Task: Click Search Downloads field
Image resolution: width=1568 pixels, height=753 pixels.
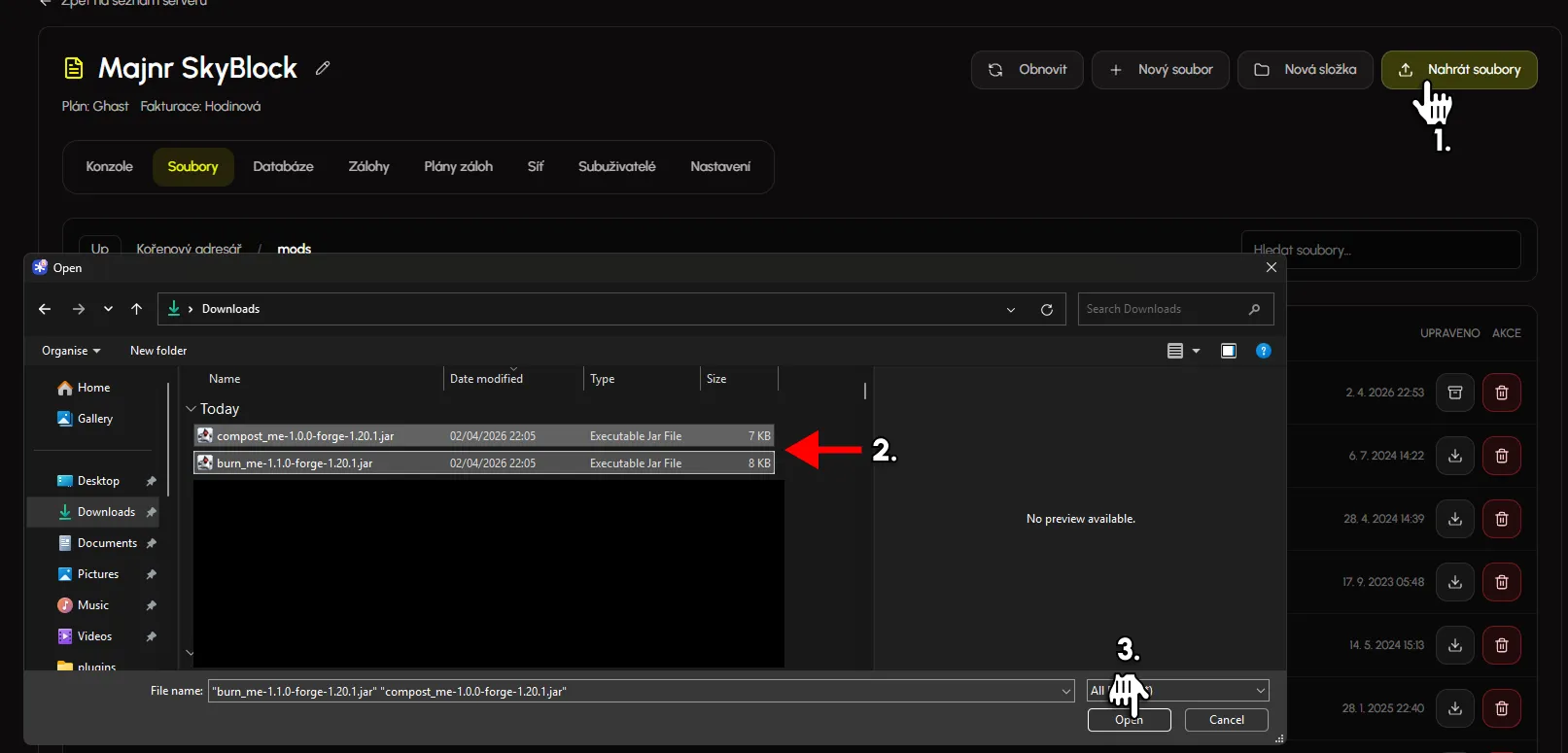Action: 1175,309
